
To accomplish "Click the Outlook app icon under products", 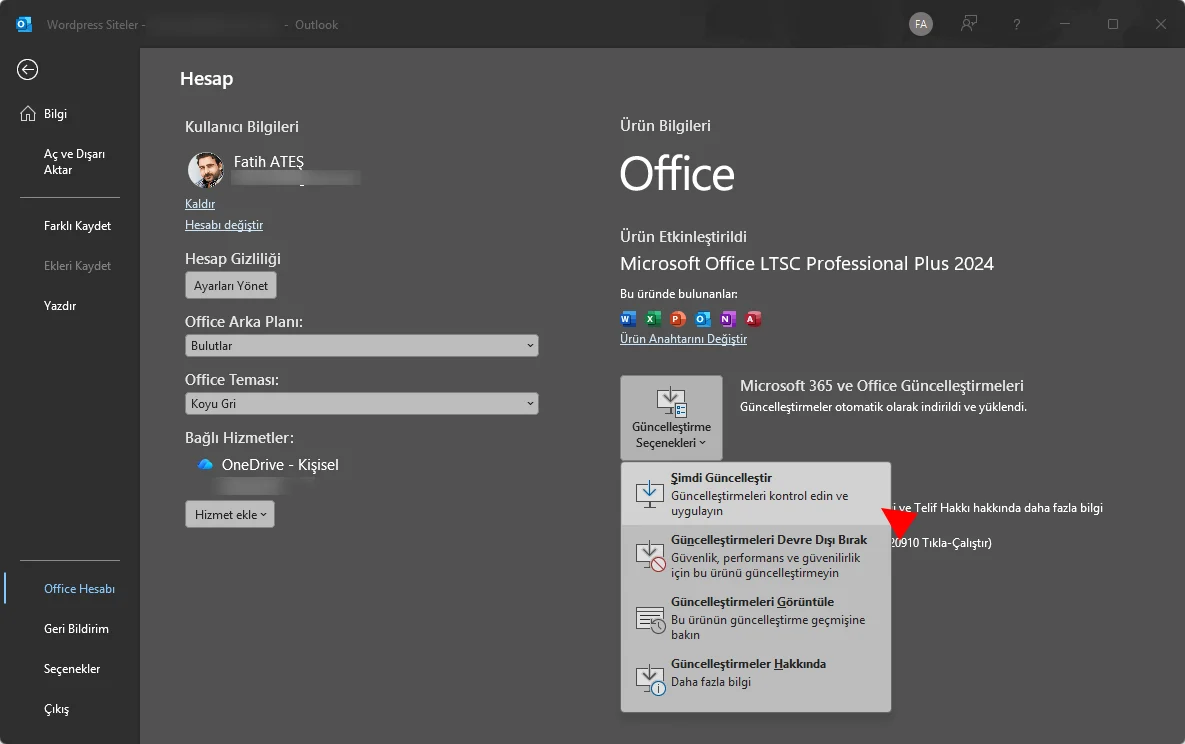I will tap(703, 319).
